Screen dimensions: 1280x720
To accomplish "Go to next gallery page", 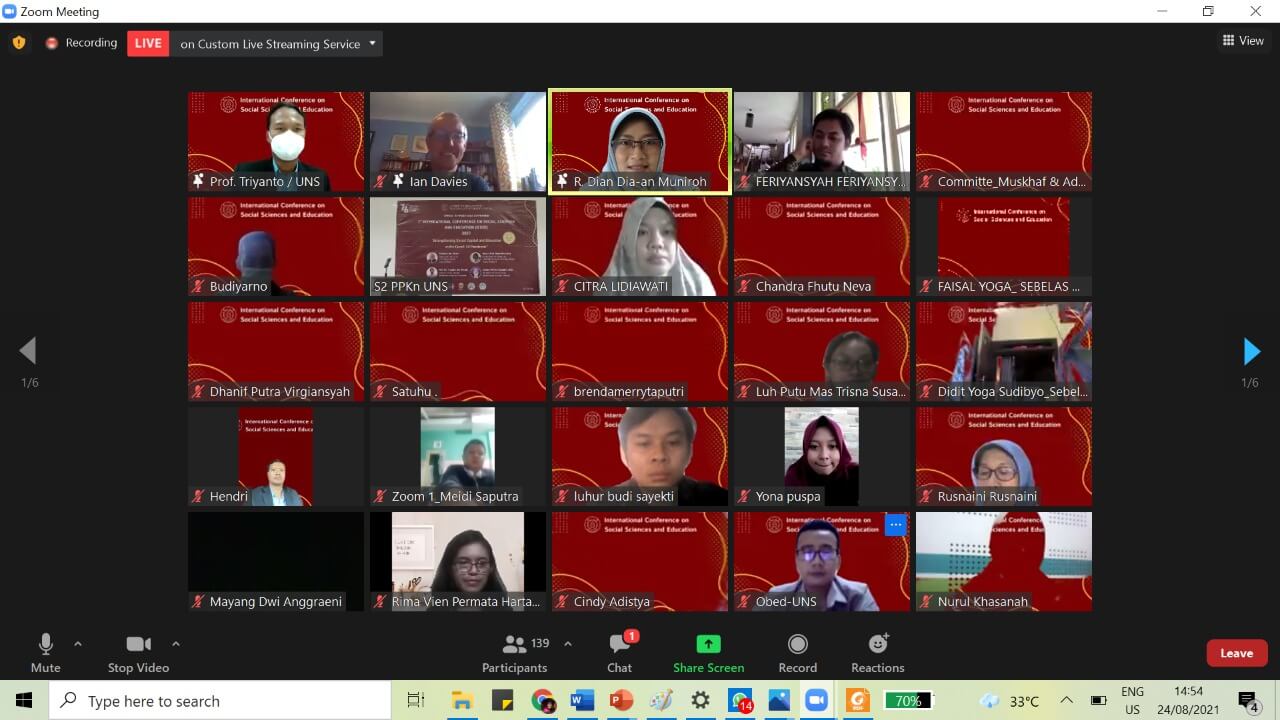I will pyautogui.click(x=1251, y=351).
